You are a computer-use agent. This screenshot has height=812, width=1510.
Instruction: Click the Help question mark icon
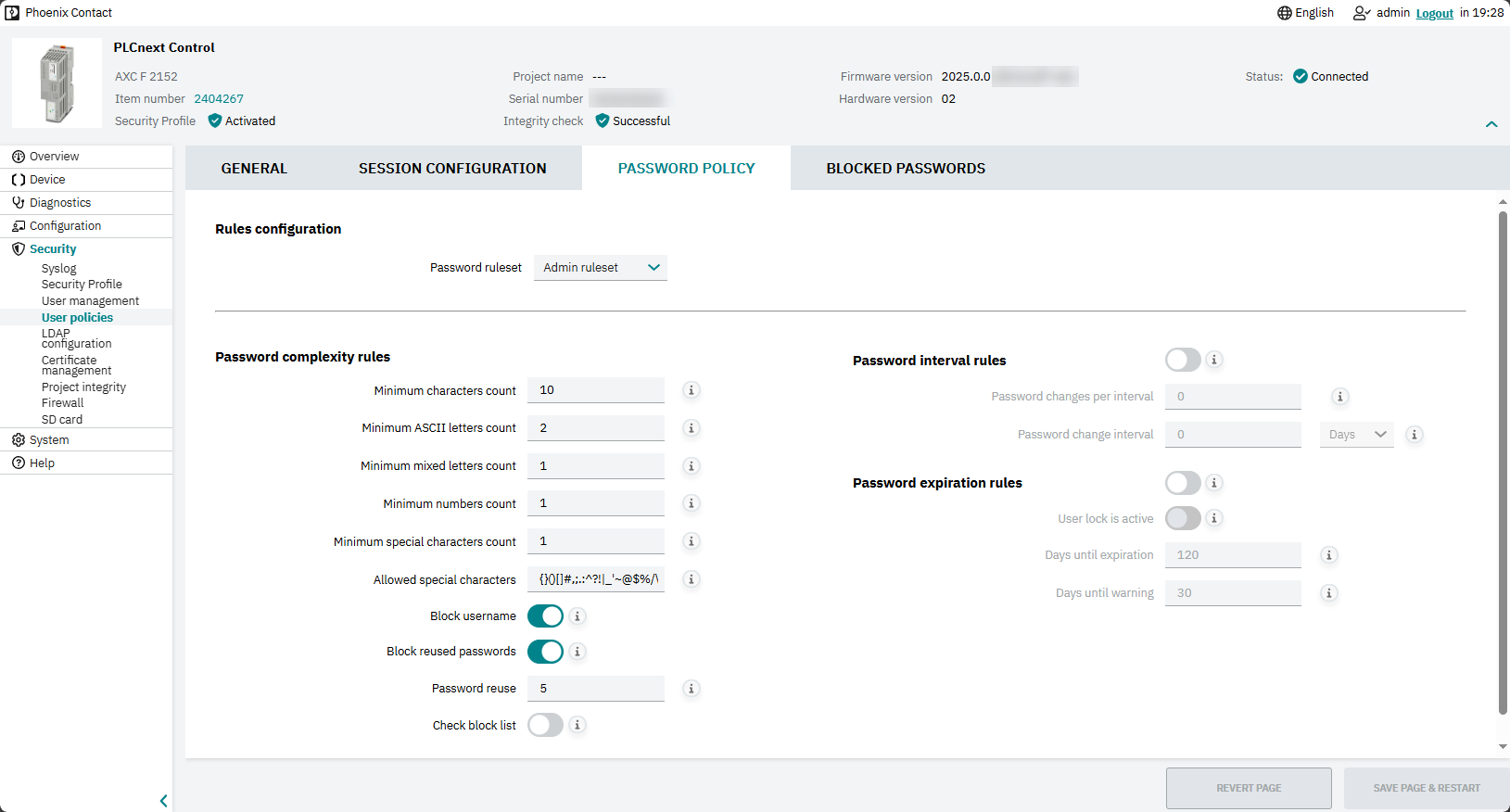click(19, 463)
